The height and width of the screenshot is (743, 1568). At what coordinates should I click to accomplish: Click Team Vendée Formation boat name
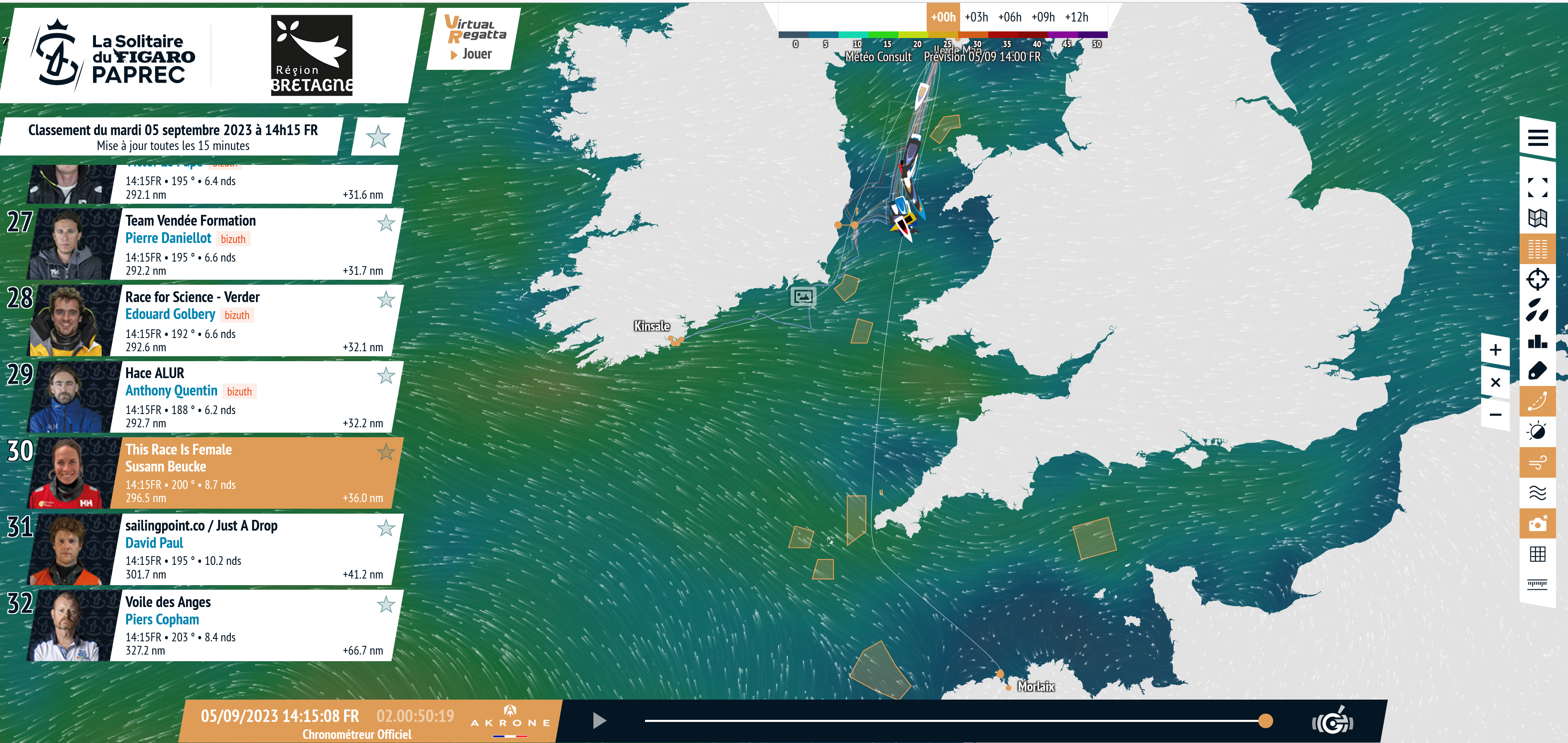point(191,221)
